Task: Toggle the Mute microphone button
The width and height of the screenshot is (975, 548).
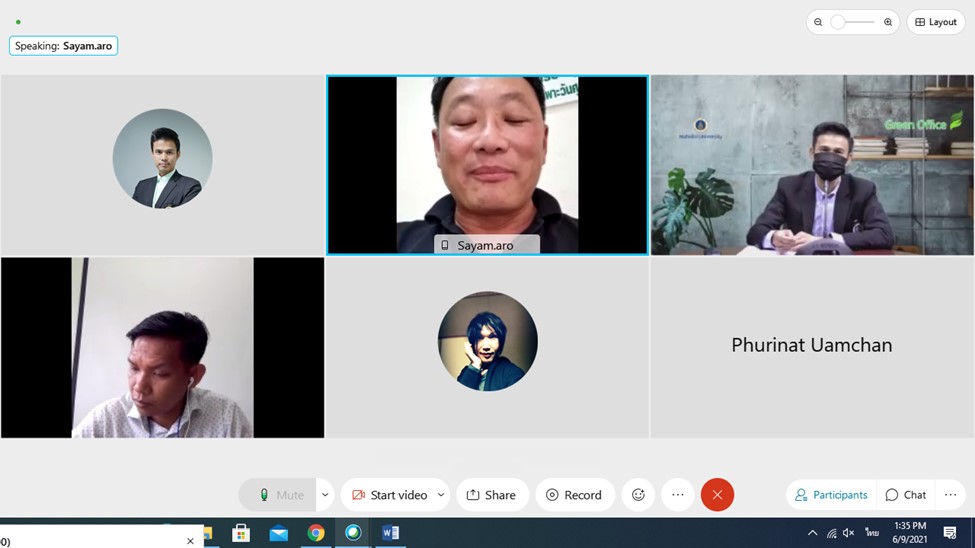Action: pyautogui.click(x=278, y=495)
